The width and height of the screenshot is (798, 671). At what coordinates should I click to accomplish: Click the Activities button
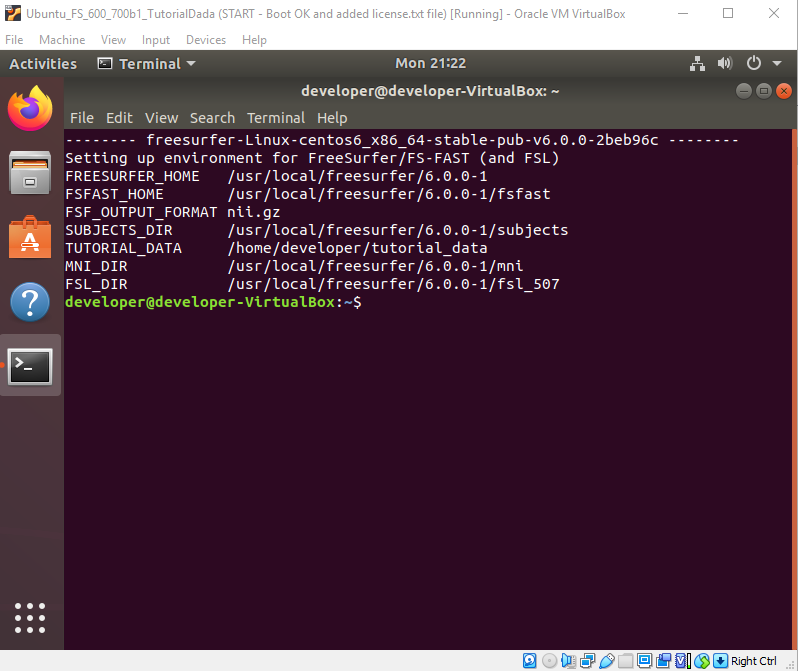(x=43, y=64)
